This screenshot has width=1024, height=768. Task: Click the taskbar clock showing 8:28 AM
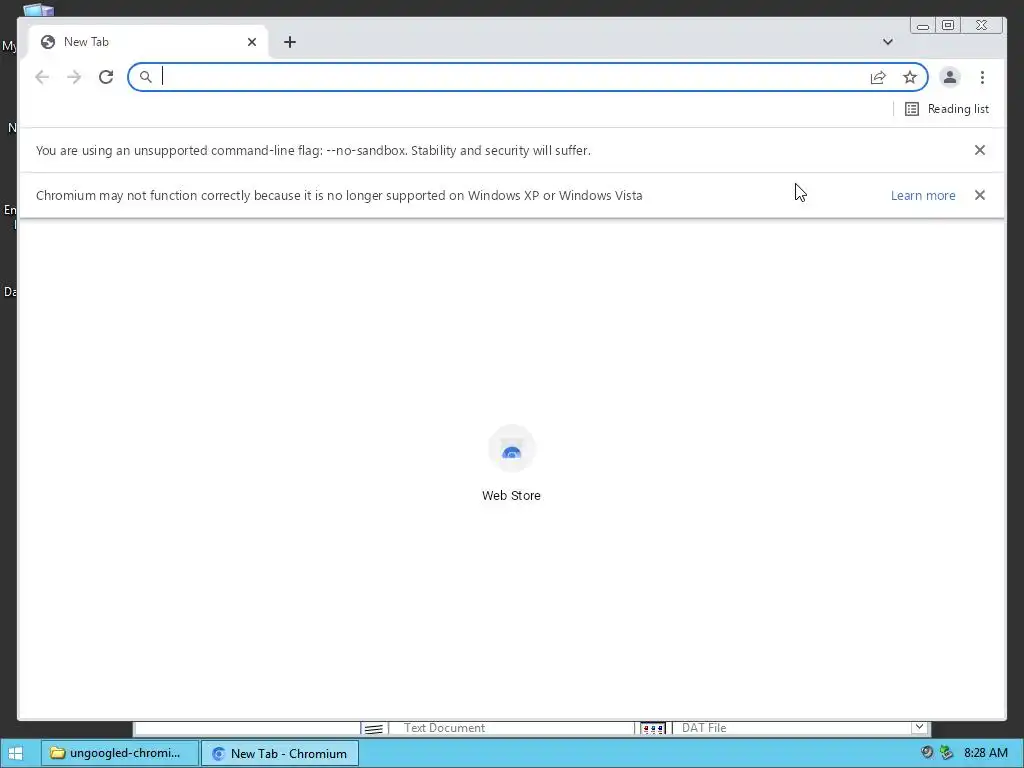click(x=985, y=753)
